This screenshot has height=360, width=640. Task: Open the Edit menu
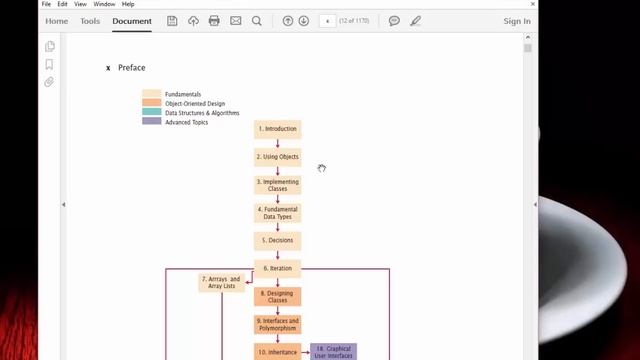[x=62, y=4]
